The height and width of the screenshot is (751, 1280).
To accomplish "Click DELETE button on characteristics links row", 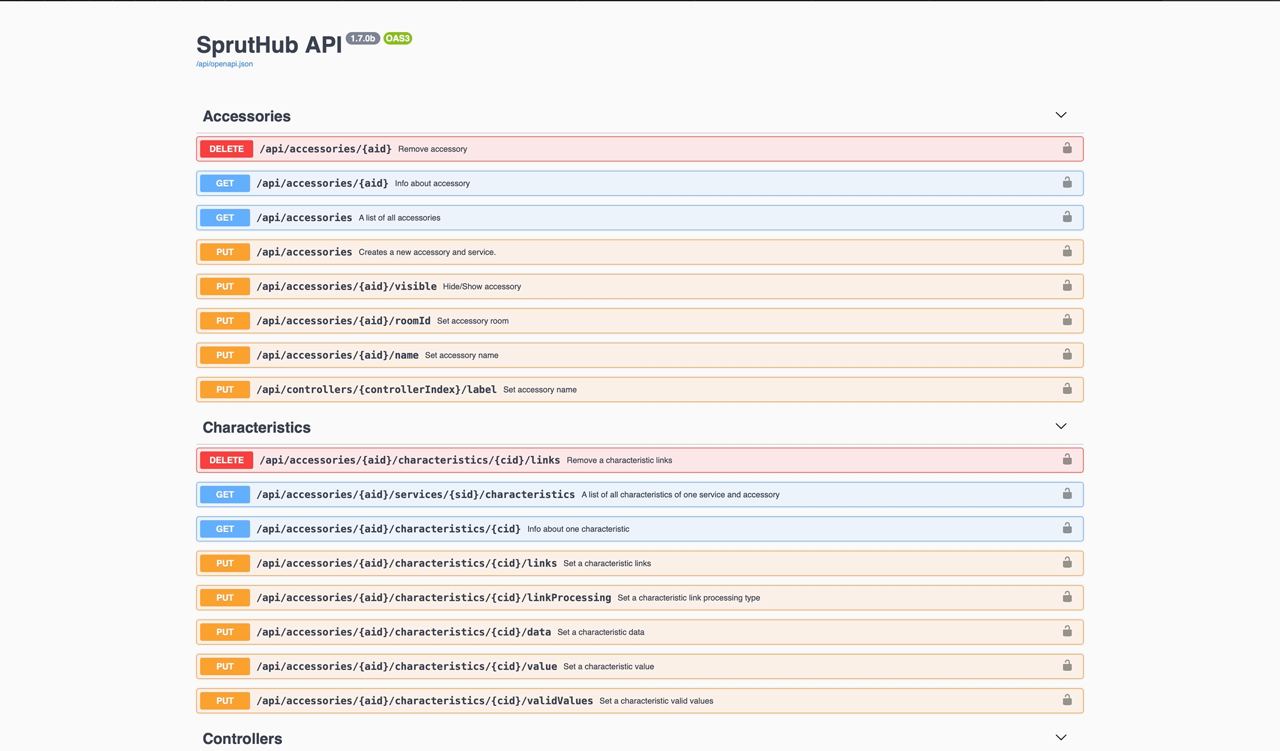I will click(226, 460).
